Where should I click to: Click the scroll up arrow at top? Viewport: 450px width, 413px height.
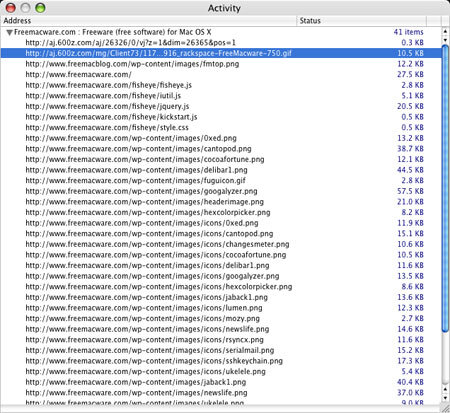[445, 31]
